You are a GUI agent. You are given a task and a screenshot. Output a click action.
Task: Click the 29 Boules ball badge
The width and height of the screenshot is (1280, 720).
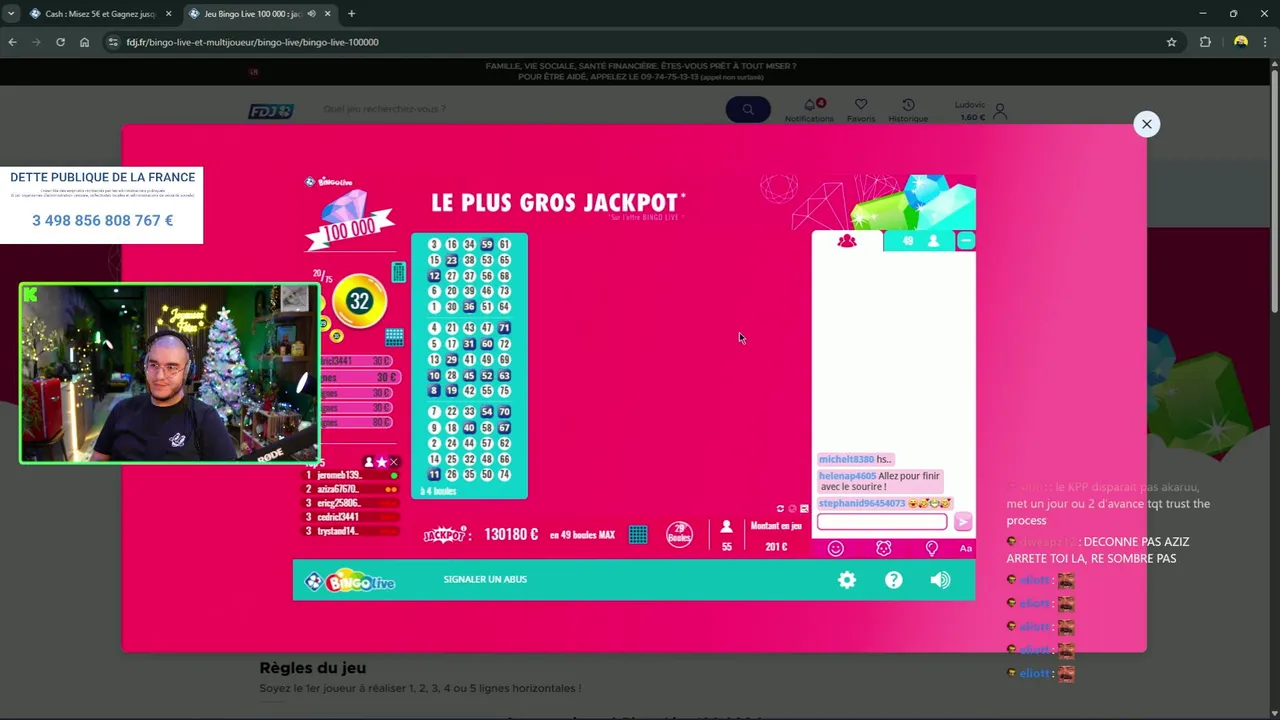tap(679, 534)
